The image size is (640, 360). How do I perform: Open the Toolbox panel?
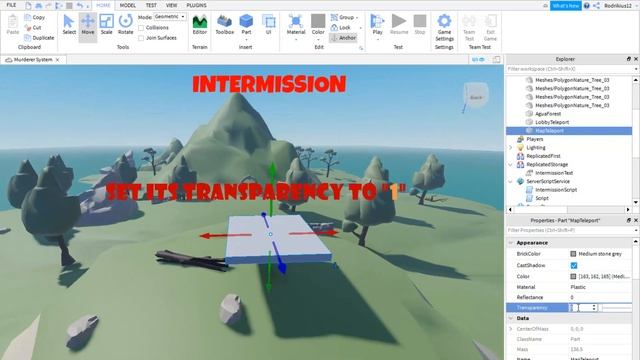coord(224,25)
